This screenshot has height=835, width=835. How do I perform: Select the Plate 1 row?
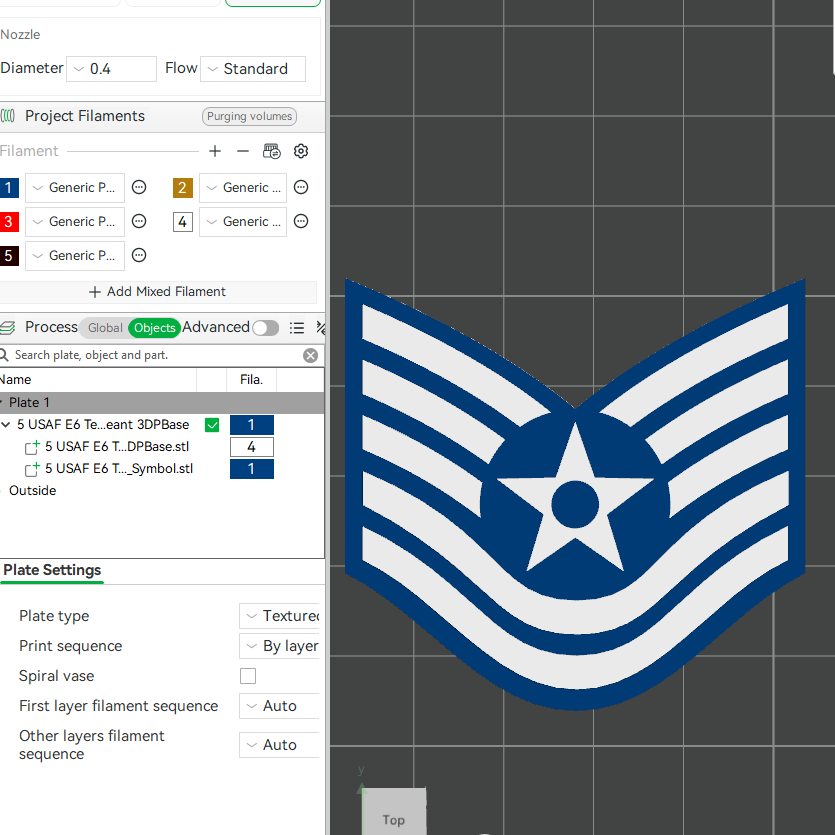[x=162, y=403]
